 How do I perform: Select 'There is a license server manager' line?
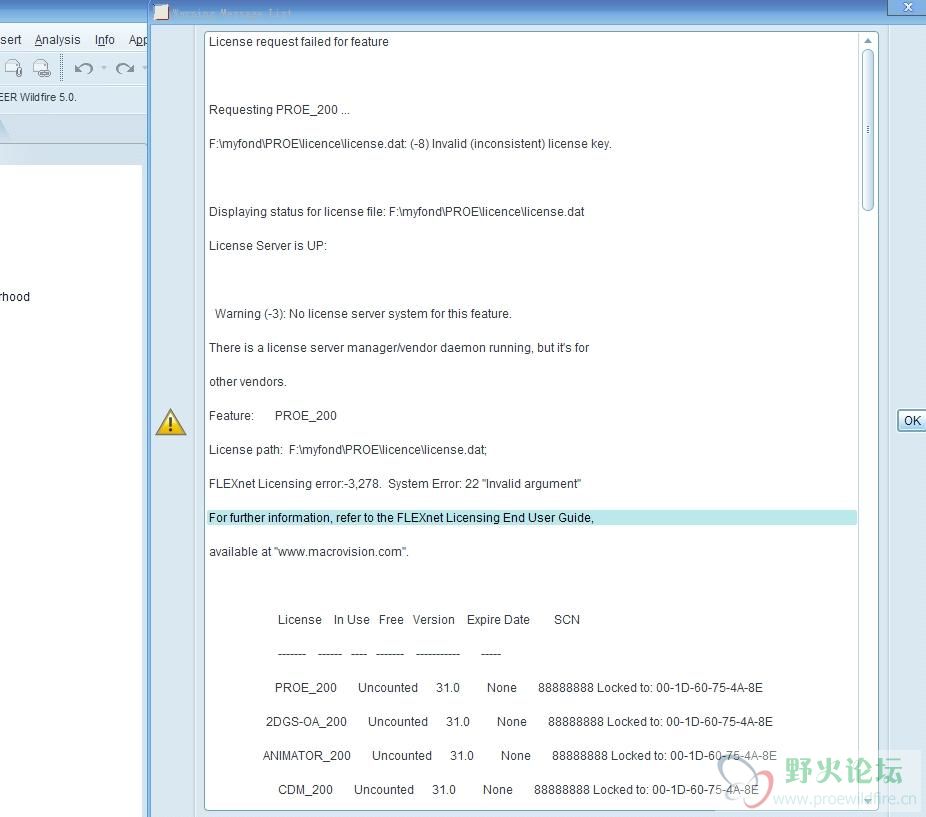532,348
